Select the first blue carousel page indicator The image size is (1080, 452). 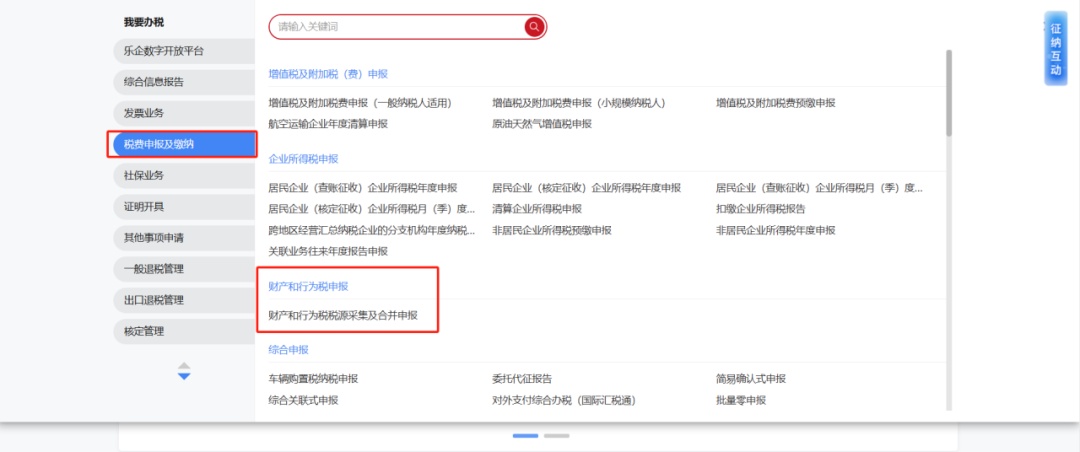pyautogui.click(x=525, y=436)
